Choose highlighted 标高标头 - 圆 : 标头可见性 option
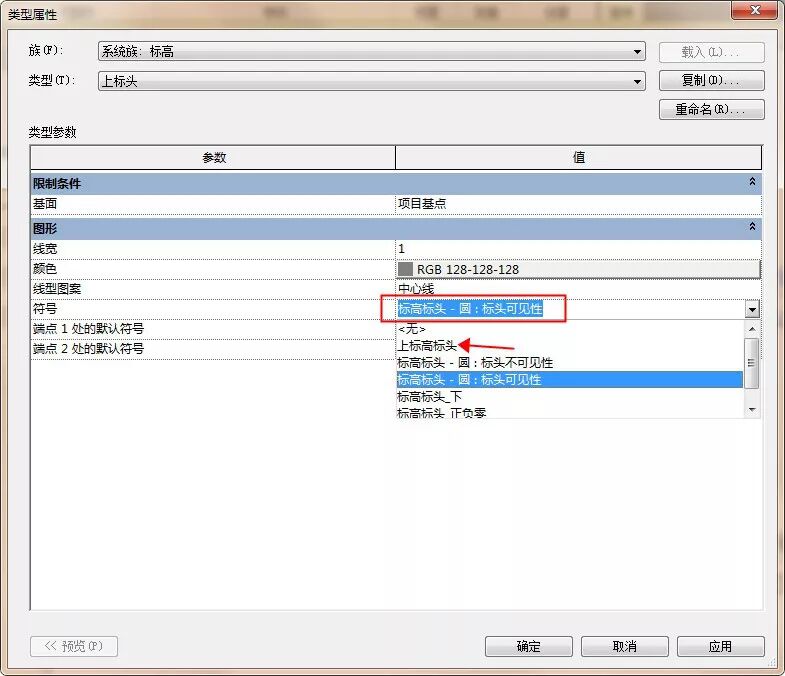This screenshot has width=785, height=676. point(570,380)
